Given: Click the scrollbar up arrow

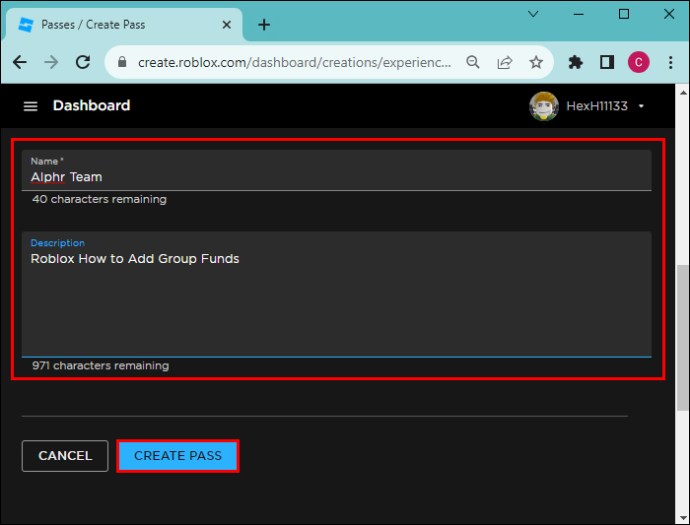Looking at the screenshot, I should [683, 92].
